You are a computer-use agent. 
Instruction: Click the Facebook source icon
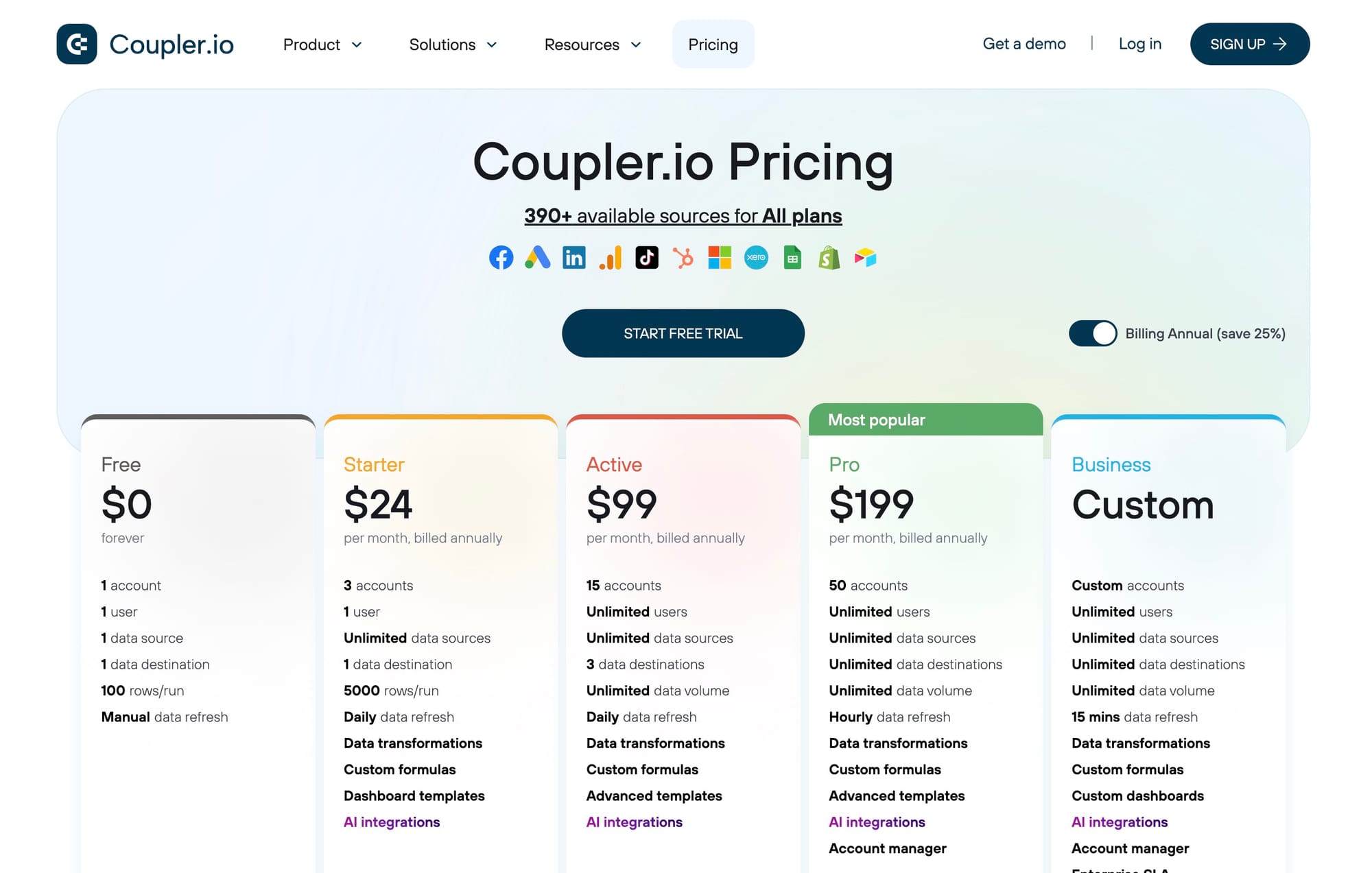point(501,258)
